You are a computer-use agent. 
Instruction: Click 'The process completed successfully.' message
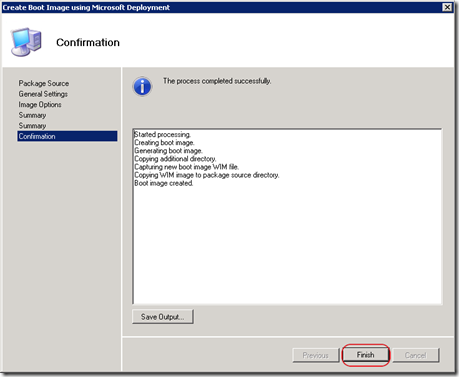[x=217, y=81]
